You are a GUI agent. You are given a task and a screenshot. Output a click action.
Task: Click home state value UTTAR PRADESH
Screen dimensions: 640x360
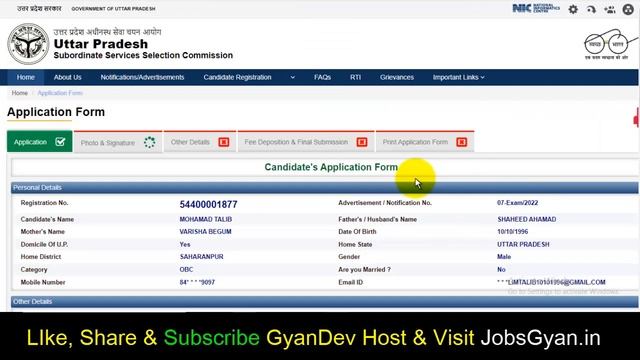coord(523,244)
